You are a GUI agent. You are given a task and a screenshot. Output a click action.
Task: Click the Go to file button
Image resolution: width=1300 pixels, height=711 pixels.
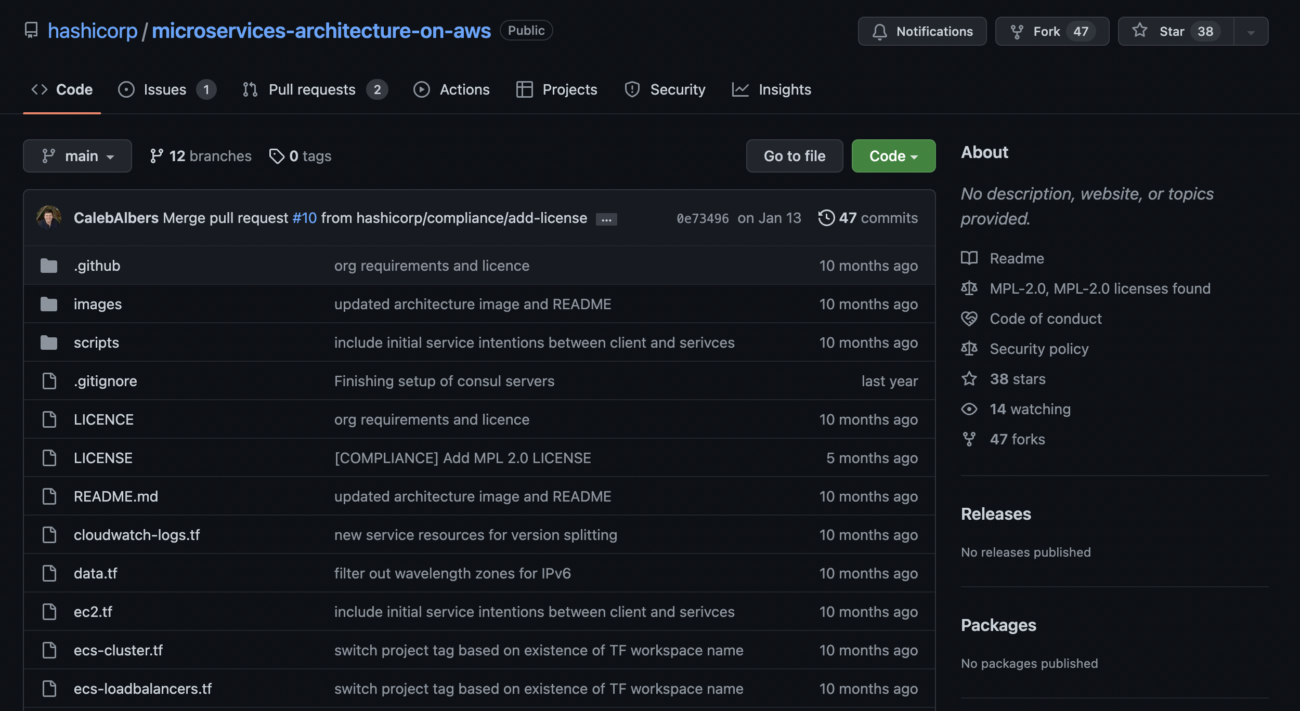tap(794, 156)
